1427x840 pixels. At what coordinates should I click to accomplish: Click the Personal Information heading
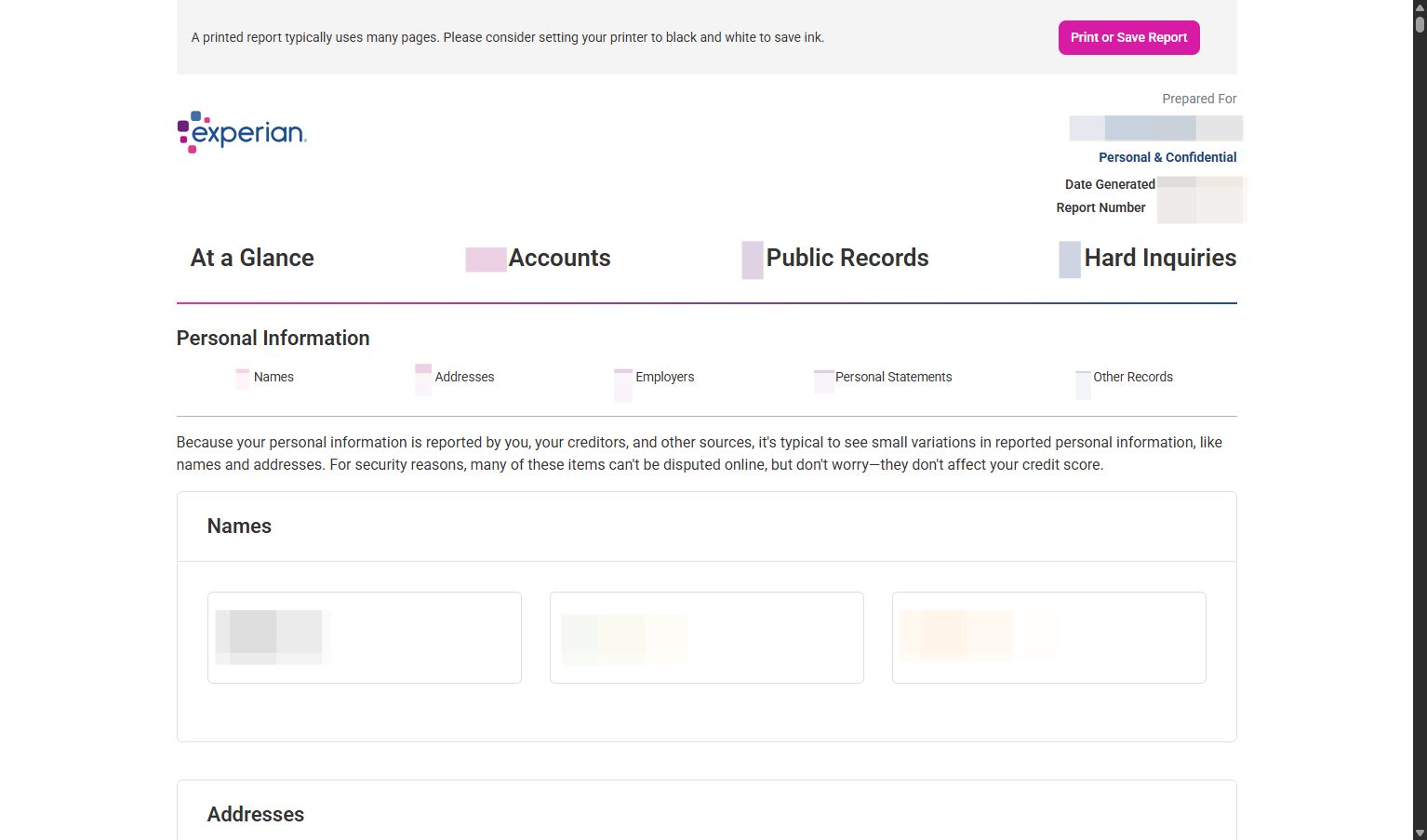(x=273, y=338)
